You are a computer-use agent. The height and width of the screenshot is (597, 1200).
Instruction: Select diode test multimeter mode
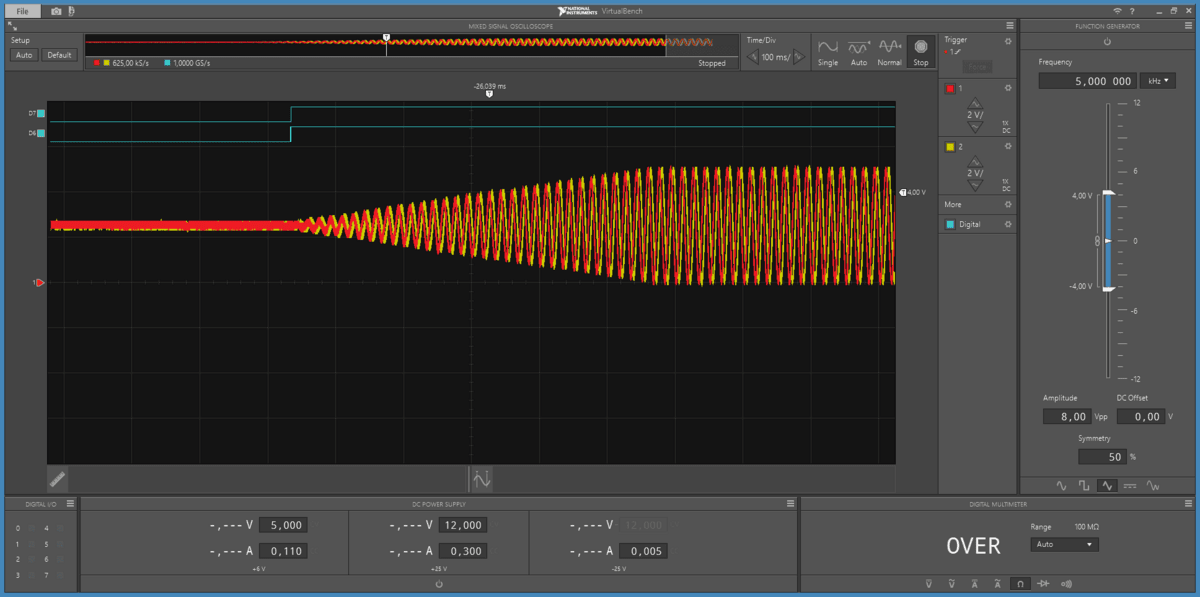click(1043, 583)
